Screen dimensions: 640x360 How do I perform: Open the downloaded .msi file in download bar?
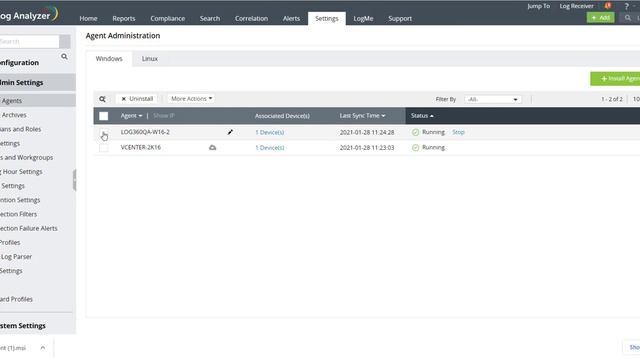[13, 348]
